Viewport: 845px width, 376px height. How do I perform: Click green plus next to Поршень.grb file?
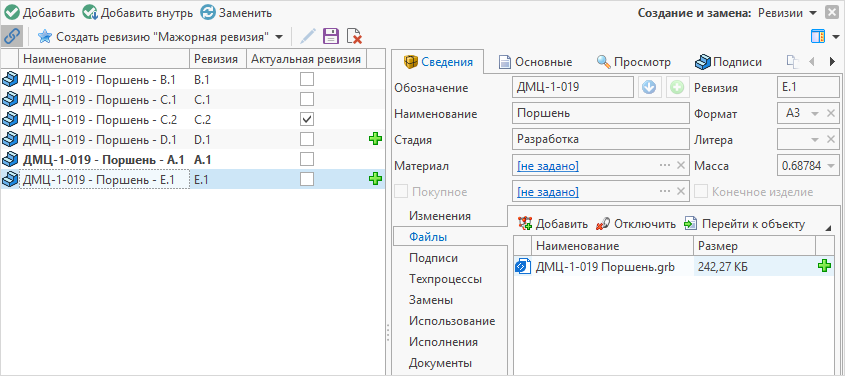(x=825, y=266)
